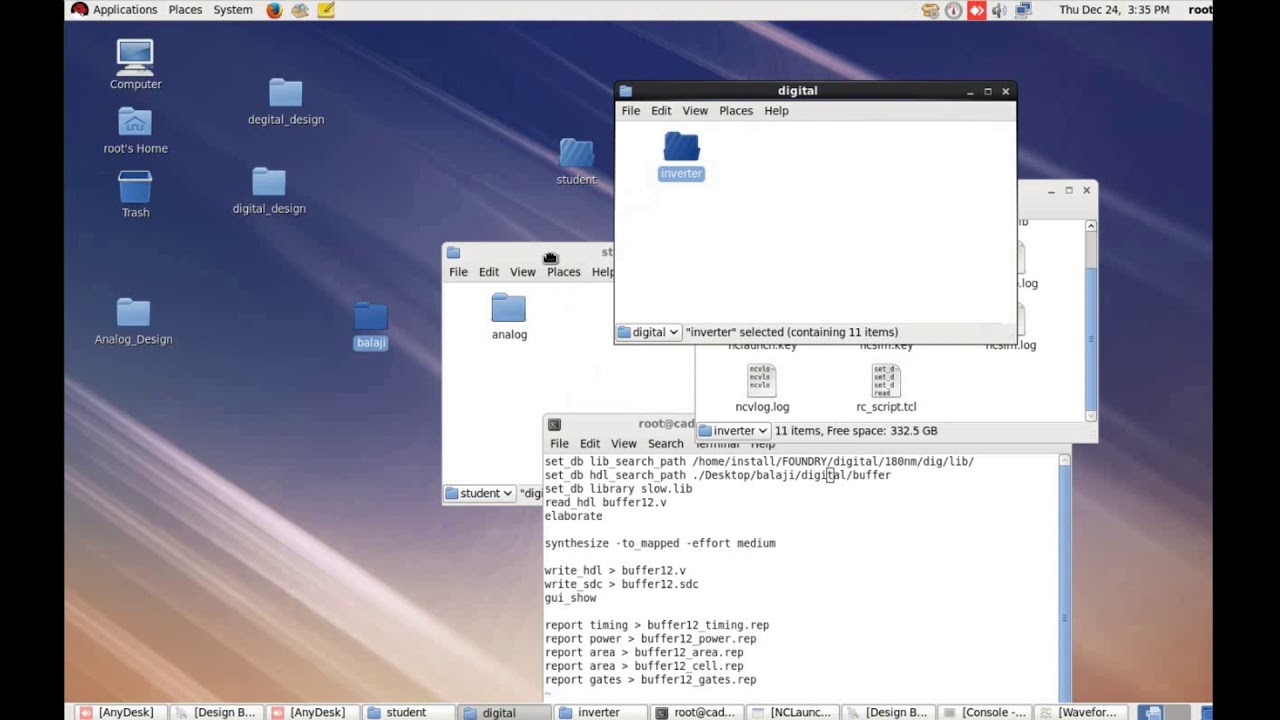
Task: Expand the digital location dropdown
Action: click(649, 332)
